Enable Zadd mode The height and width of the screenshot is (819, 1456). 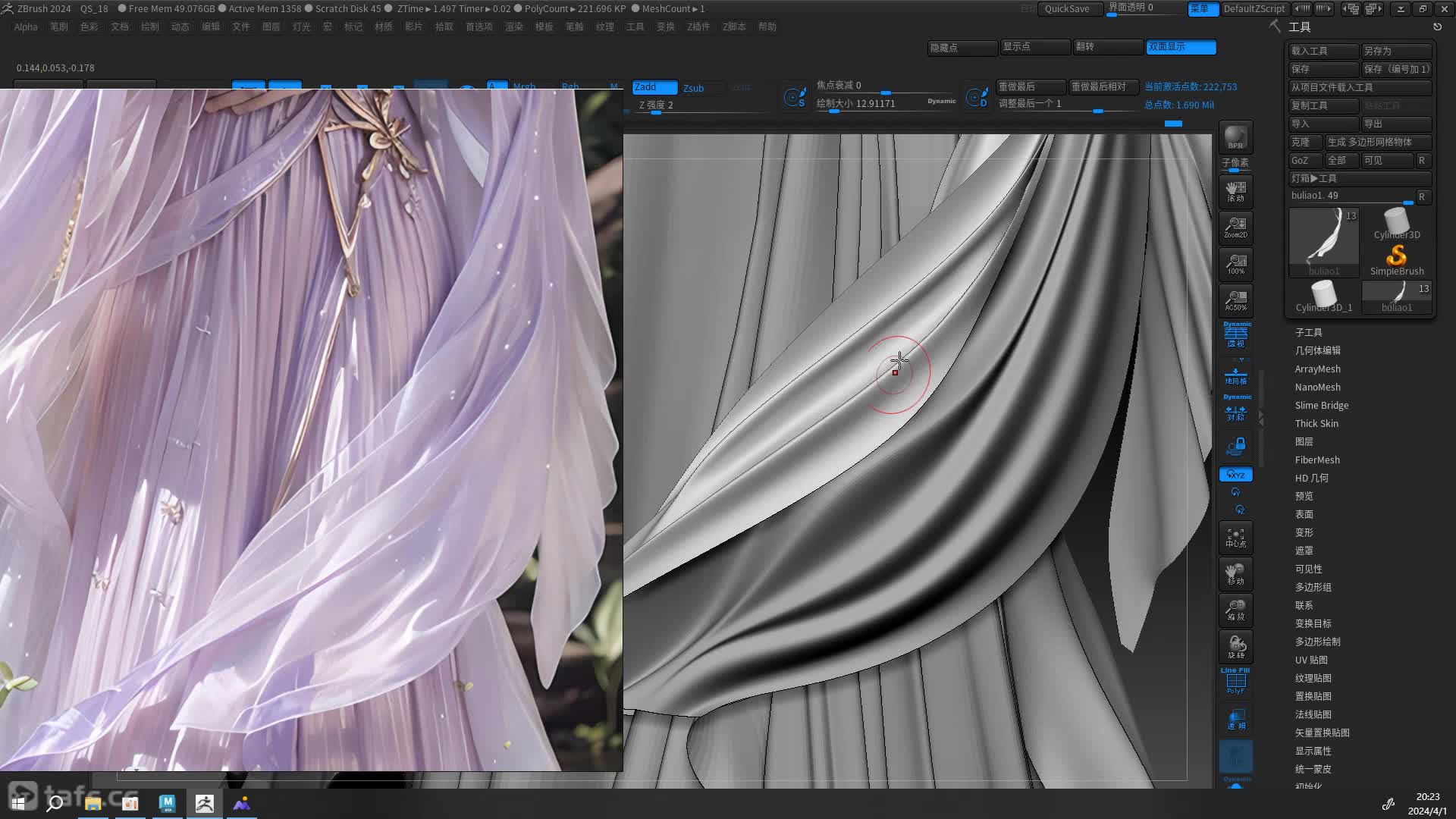(654, 87)
